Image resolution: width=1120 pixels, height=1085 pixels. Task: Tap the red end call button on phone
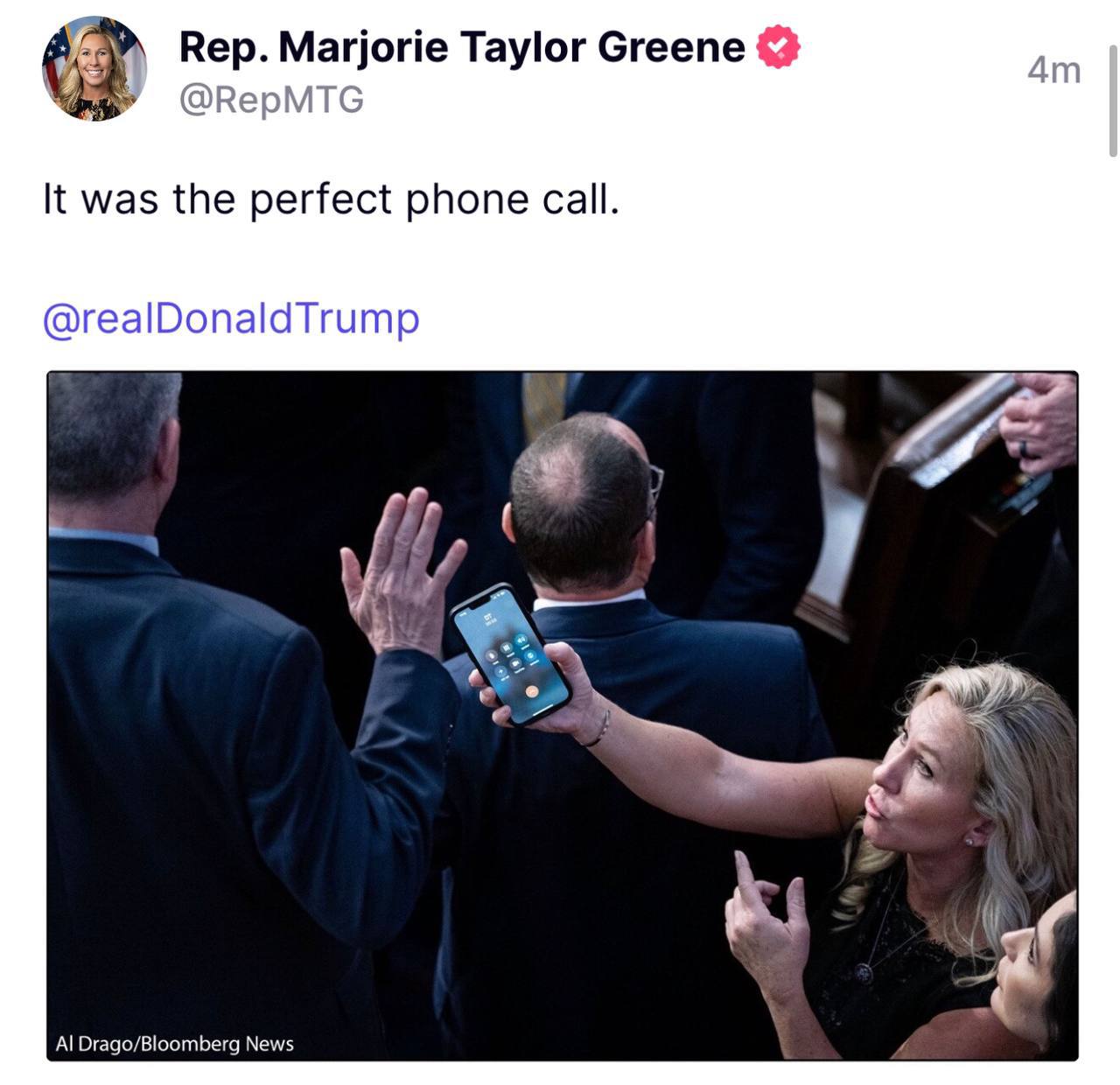point(532,691)
